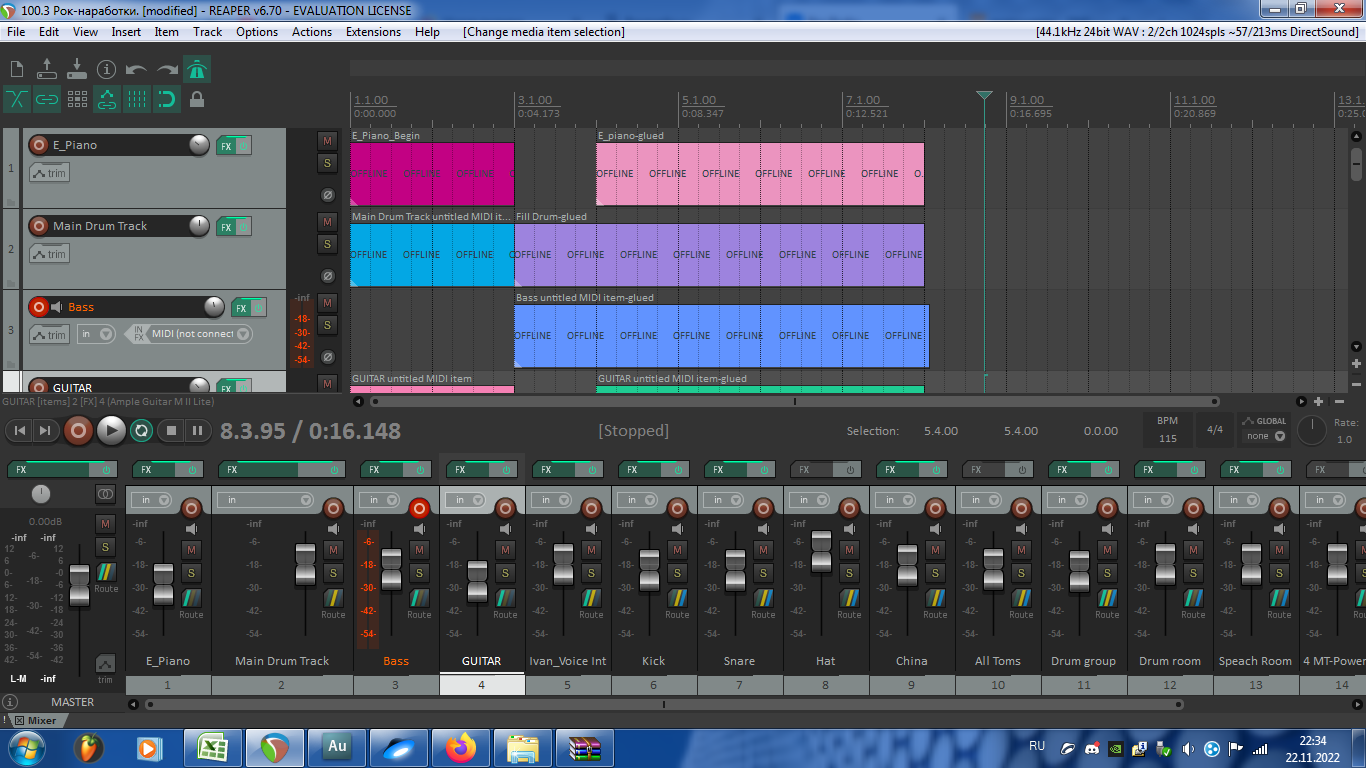The image size is (1366, 768).
Task: Open Excel from the Windows taskbar
Action: point(211,747)
